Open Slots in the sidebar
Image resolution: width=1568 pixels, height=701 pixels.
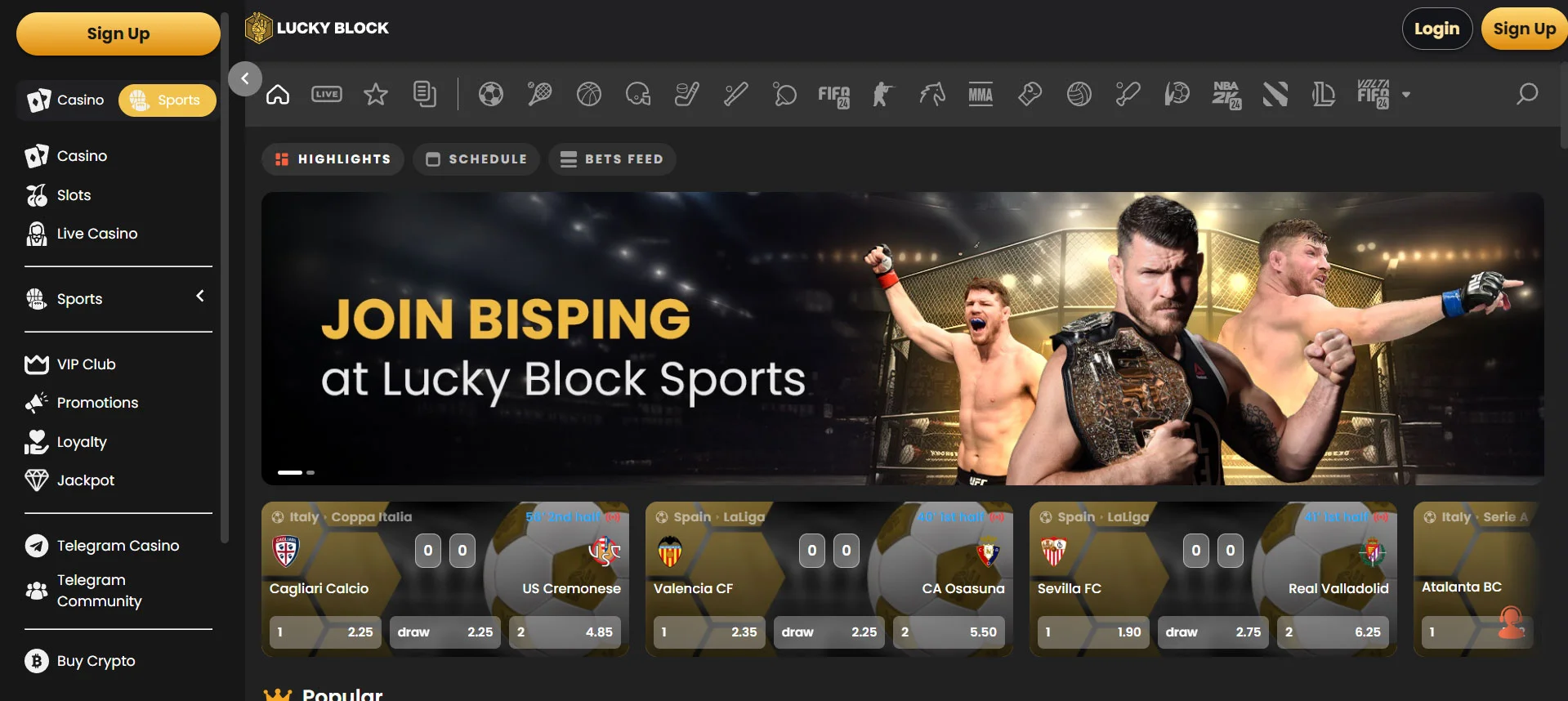(58, 195)
